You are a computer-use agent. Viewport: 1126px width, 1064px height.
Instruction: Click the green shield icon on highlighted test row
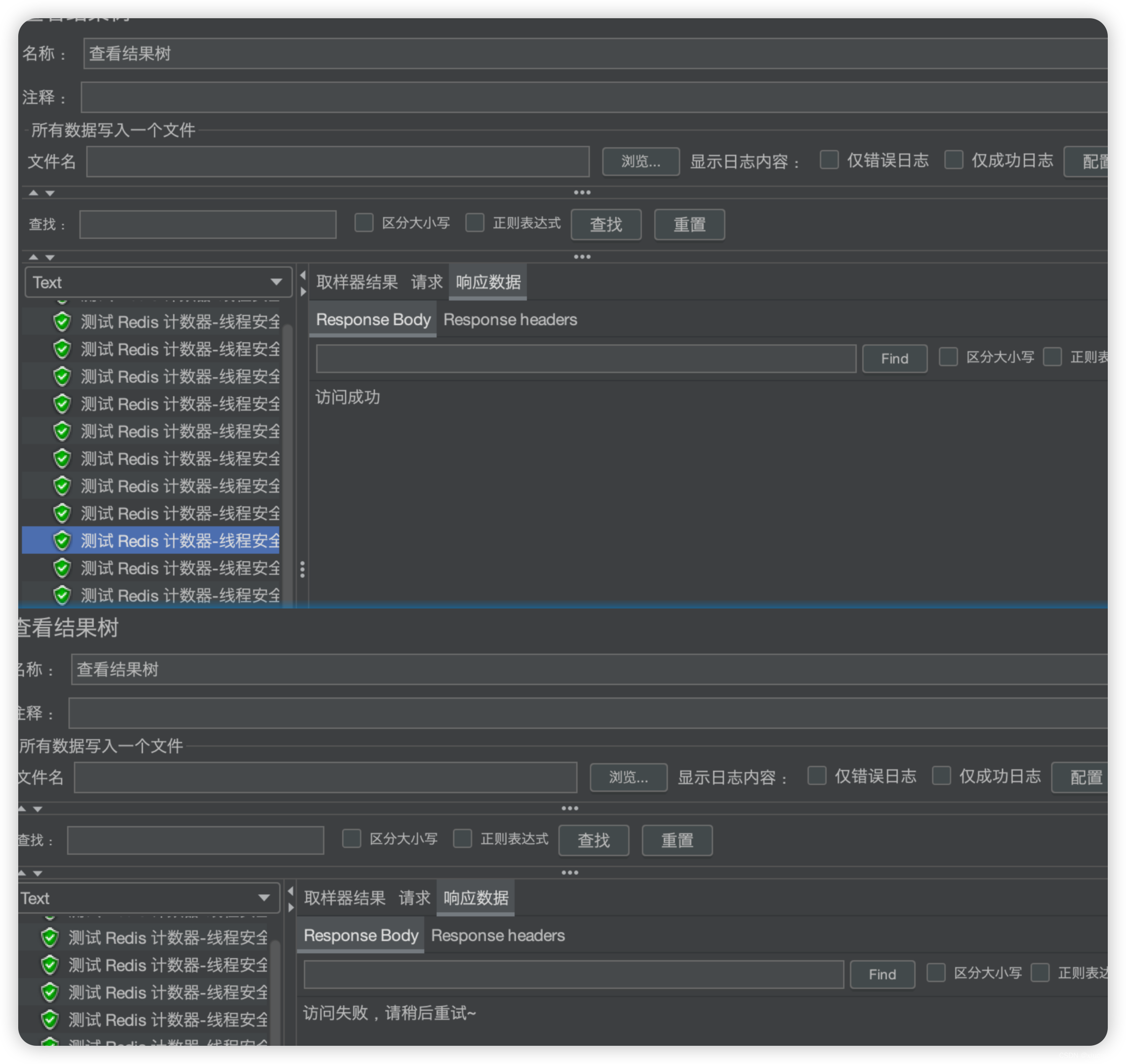61,542
